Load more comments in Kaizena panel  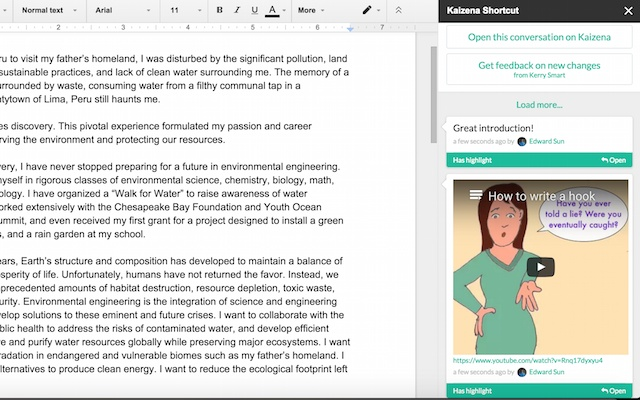click(539, 105)
